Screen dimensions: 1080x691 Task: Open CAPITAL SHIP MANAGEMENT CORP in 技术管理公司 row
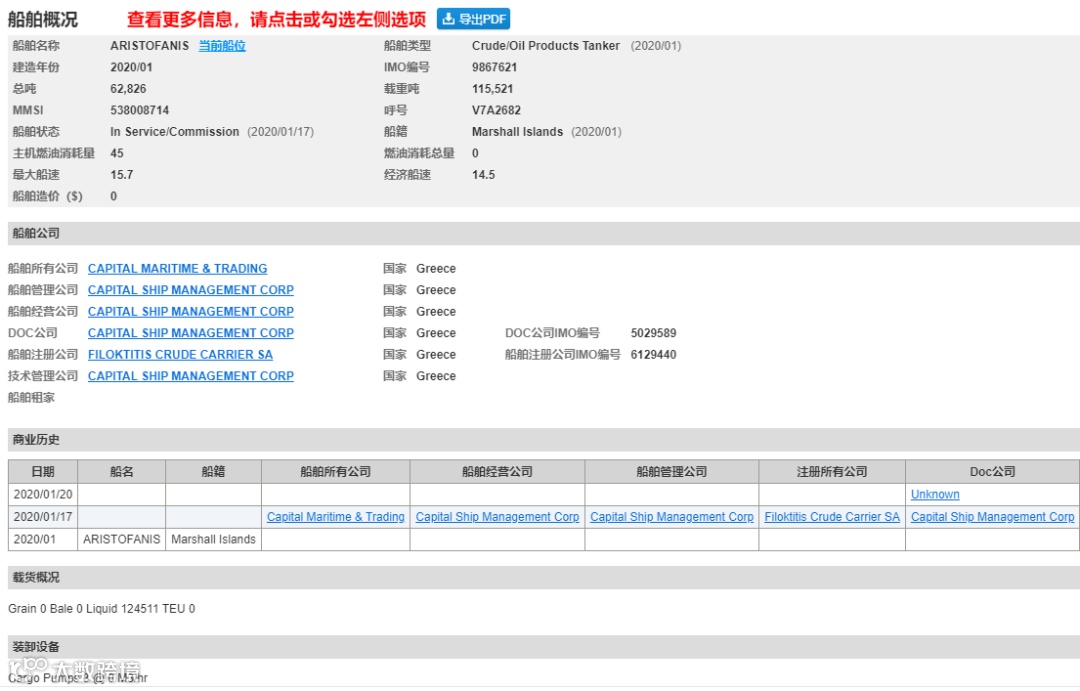pyautogui.click(x=190, y=376)
